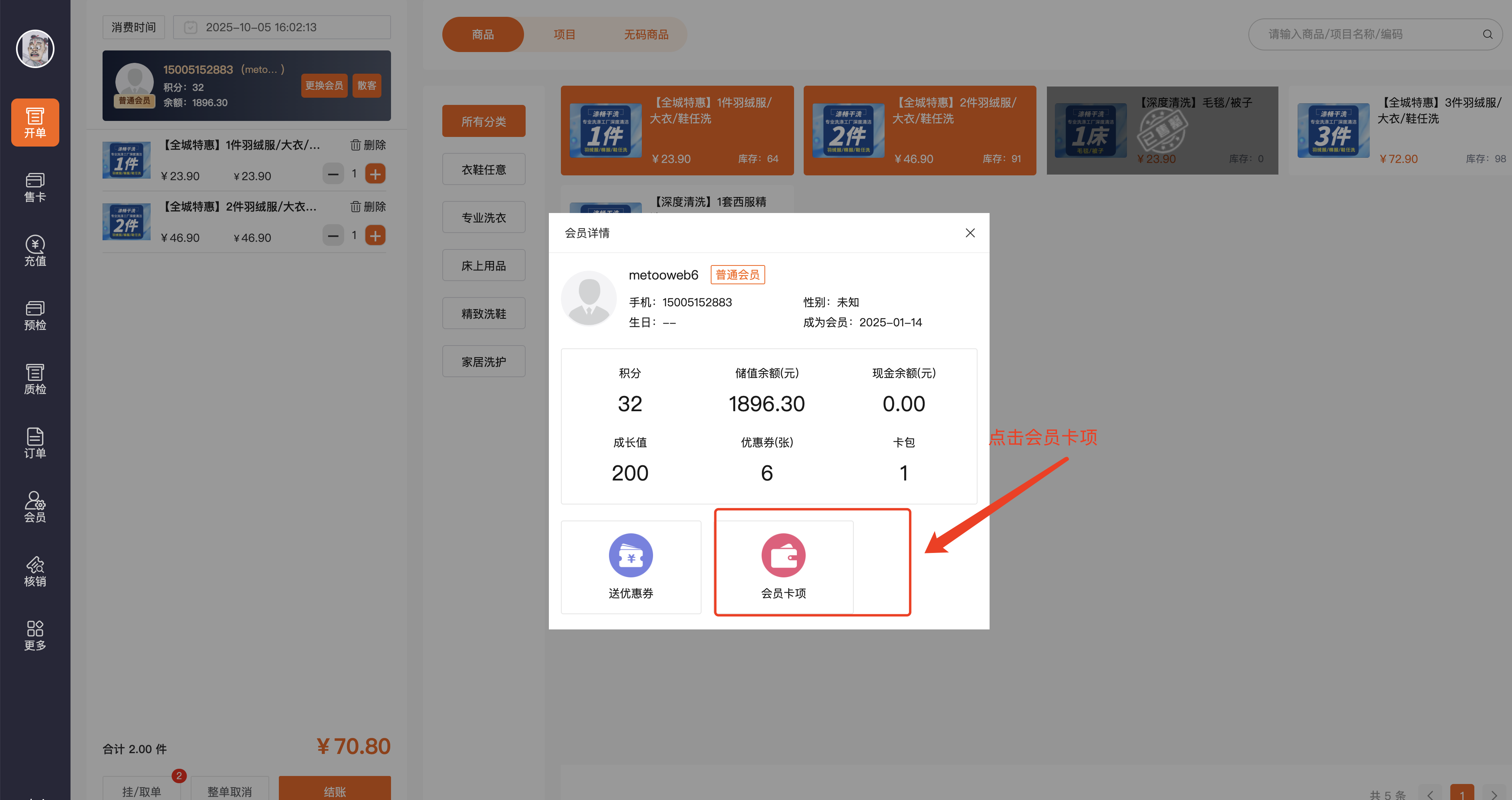The height and width of the screenshot is (800, 1512).
Task: Open the 会员 member sidebar icon
Action: (34, 507)
